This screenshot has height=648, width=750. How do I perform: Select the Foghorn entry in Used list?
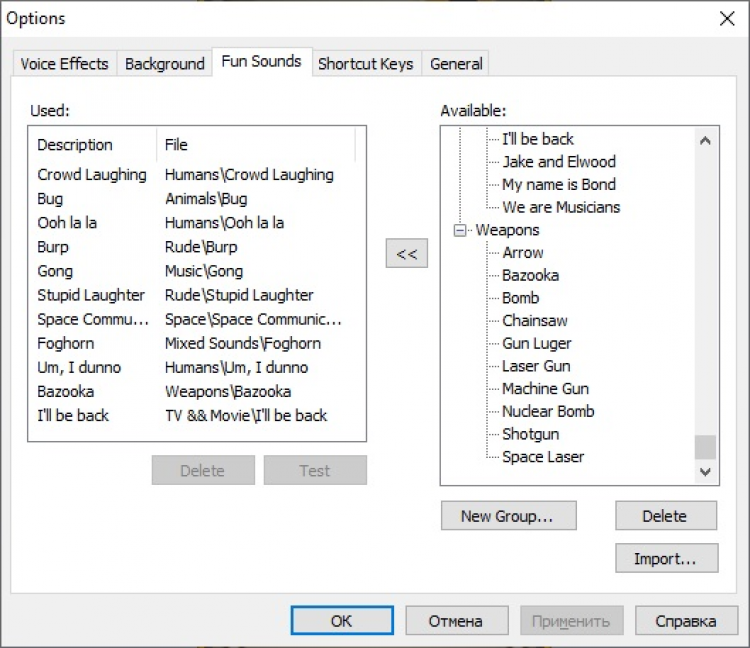[66, 343]
